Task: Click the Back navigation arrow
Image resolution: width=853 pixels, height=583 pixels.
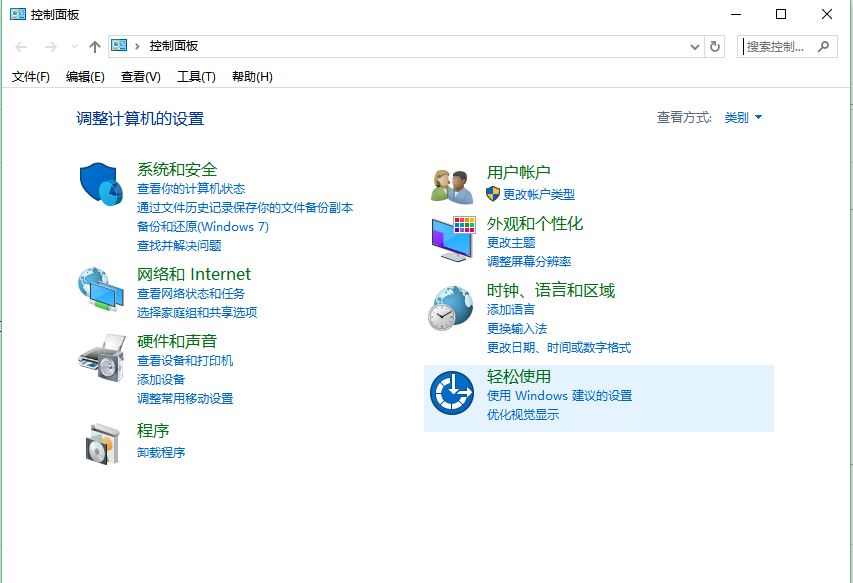Action: click(x=21, y=47)
